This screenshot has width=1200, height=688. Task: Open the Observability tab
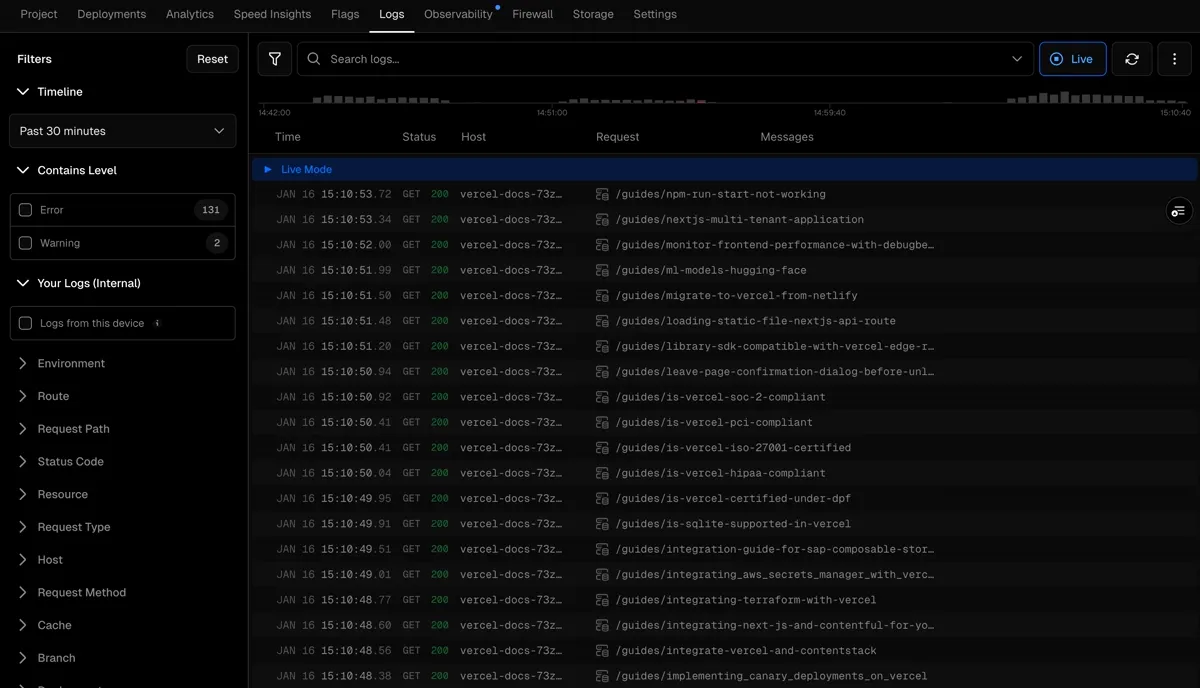[x=458, y=14]
